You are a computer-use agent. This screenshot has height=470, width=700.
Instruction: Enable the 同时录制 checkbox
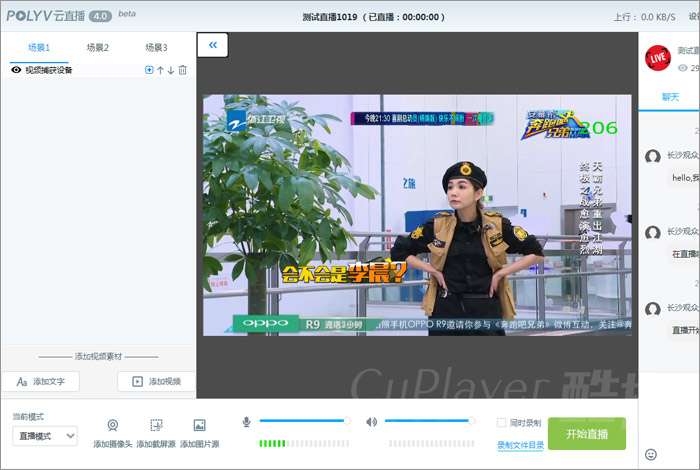(502, 422)
